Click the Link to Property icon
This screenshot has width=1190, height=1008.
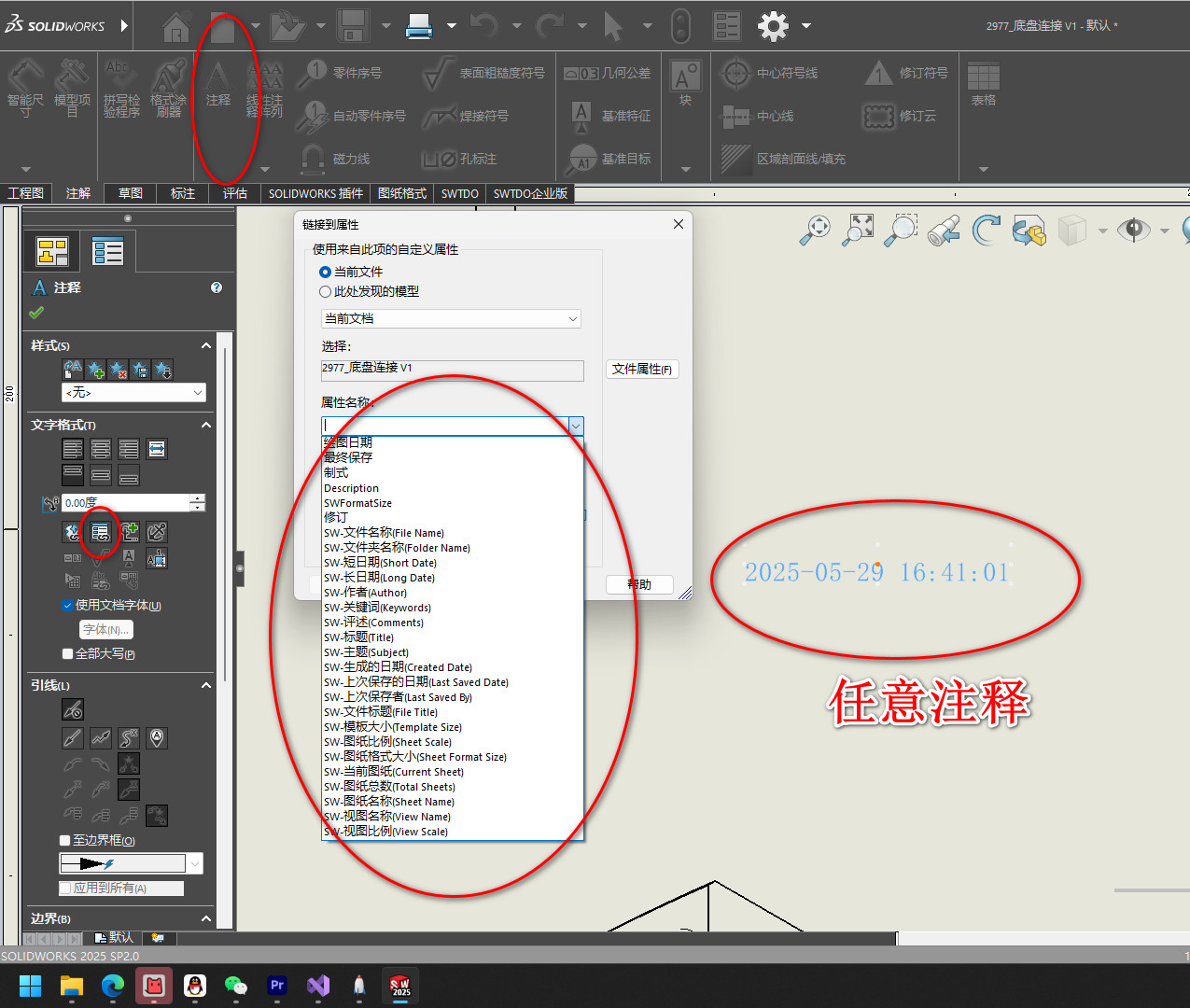coord(100,532)
